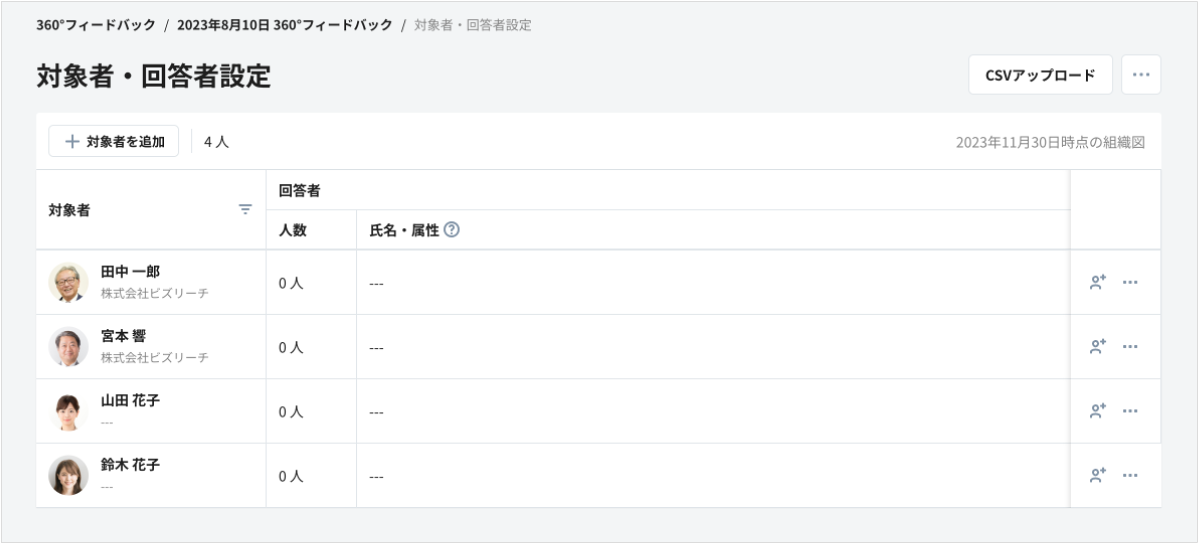
Task: Click add-respondent icon for 山田 花子
Action: click(x=1097, y=410)
